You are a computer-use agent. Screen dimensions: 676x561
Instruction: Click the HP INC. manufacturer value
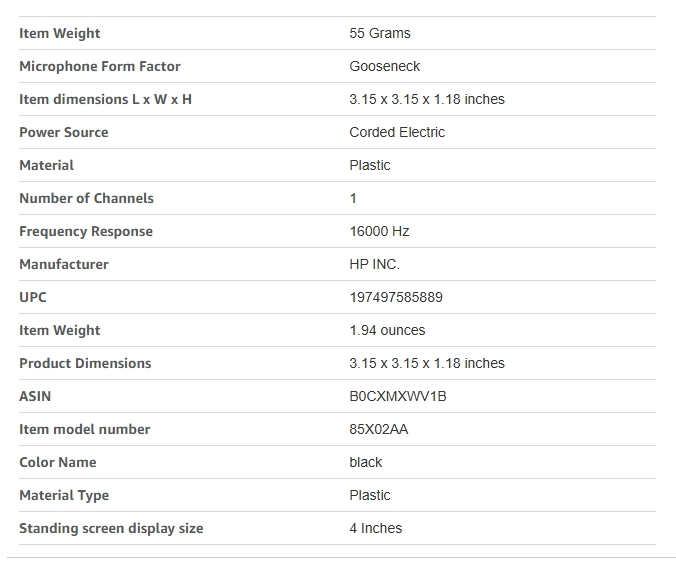[x=374, y=264]
